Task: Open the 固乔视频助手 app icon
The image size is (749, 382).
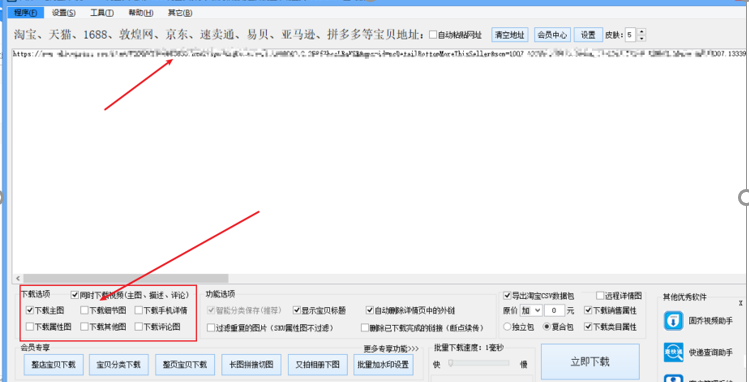Action: coord(674,320)
